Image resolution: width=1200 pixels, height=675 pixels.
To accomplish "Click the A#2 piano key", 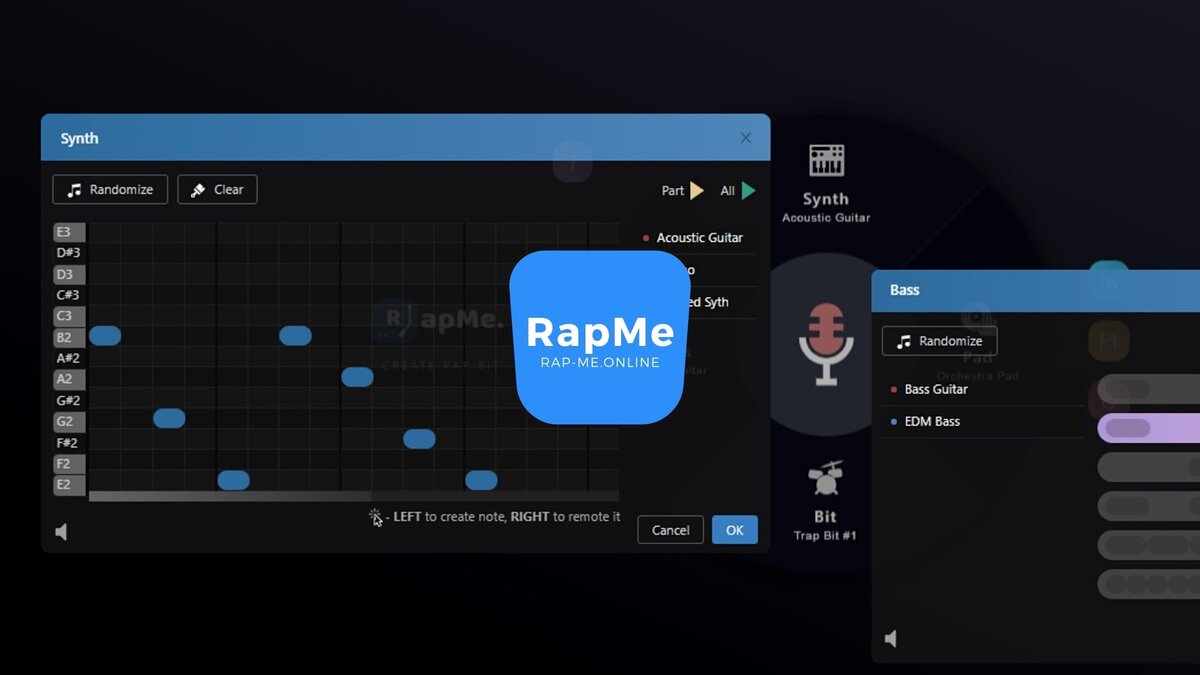I will pos(69,358).
